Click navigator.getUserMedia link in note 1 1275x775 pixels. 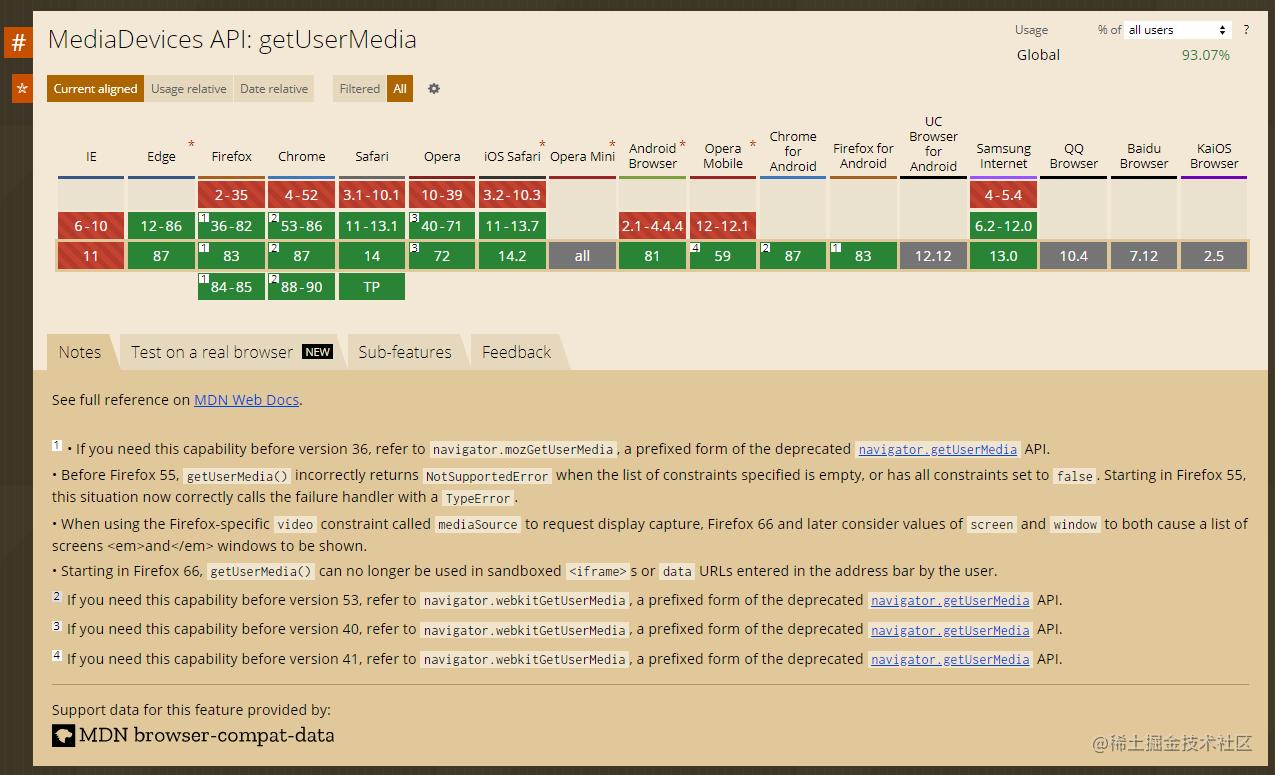click(x=938, y=450)
